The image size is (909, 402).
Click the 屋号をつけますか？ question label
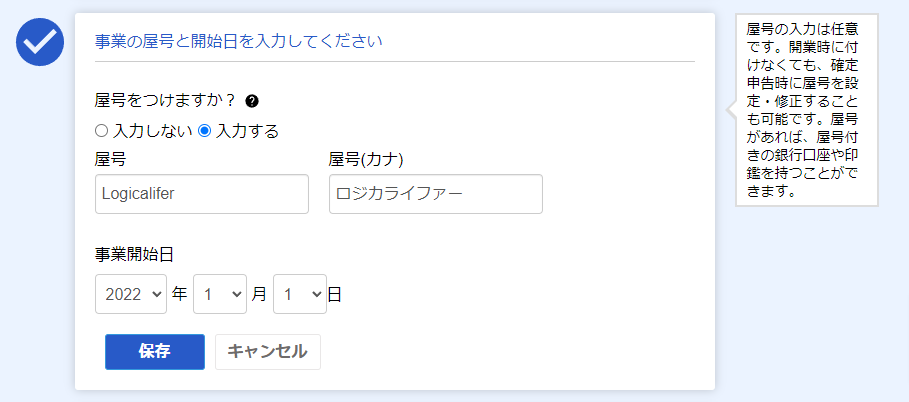165,101
